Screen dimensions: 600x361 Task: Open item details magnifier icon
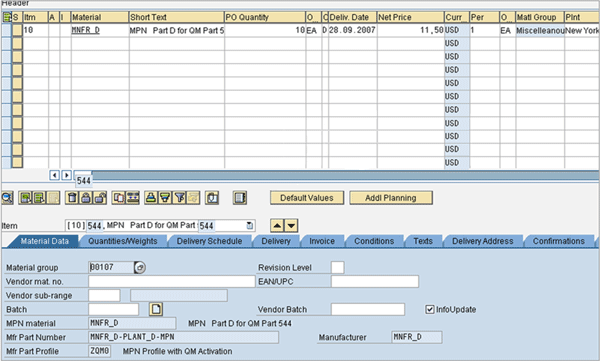tap(7, 198)
